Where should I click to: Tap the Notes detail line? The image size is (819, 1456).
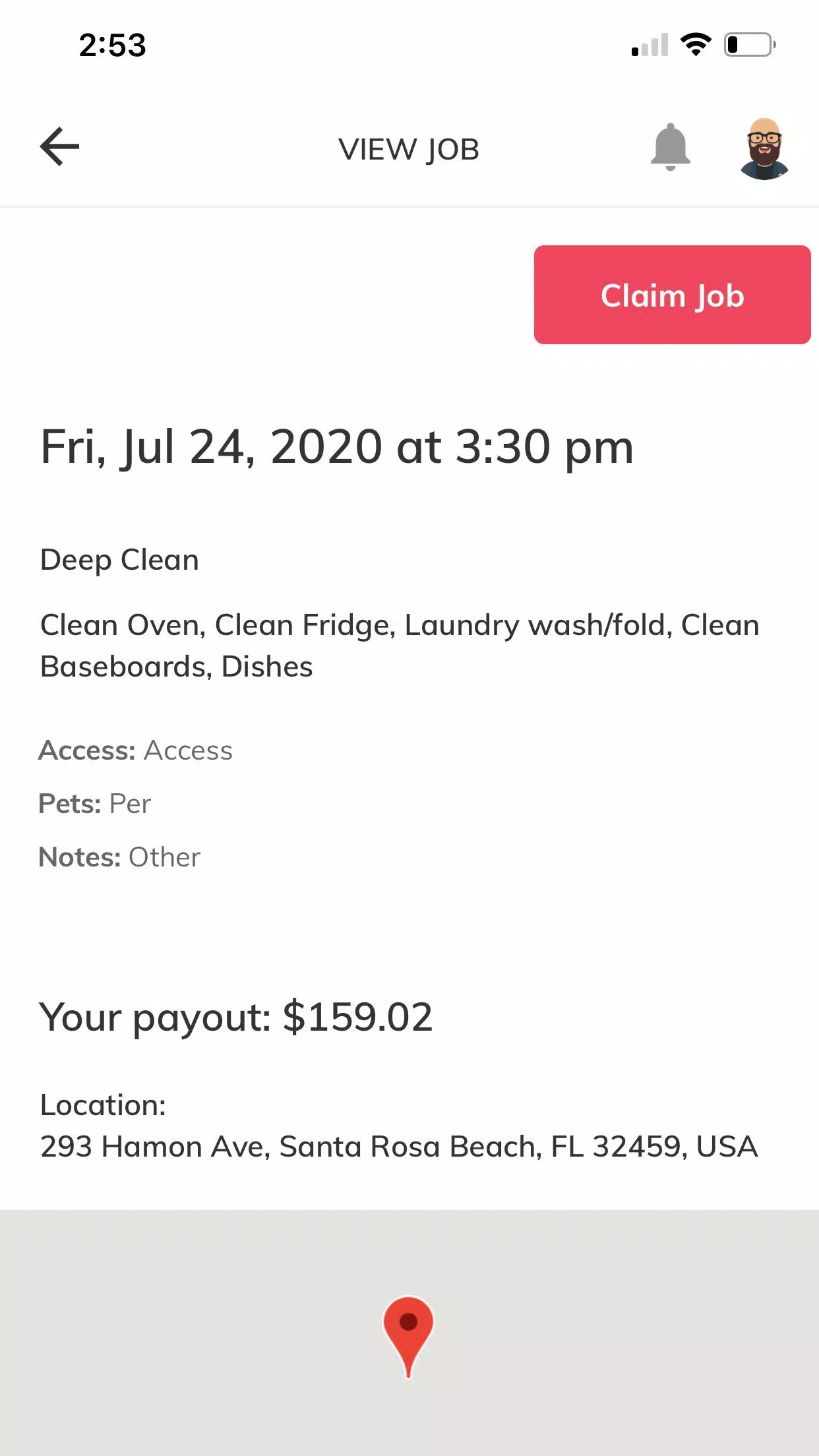pyautogui.click(x=119, y=857)
